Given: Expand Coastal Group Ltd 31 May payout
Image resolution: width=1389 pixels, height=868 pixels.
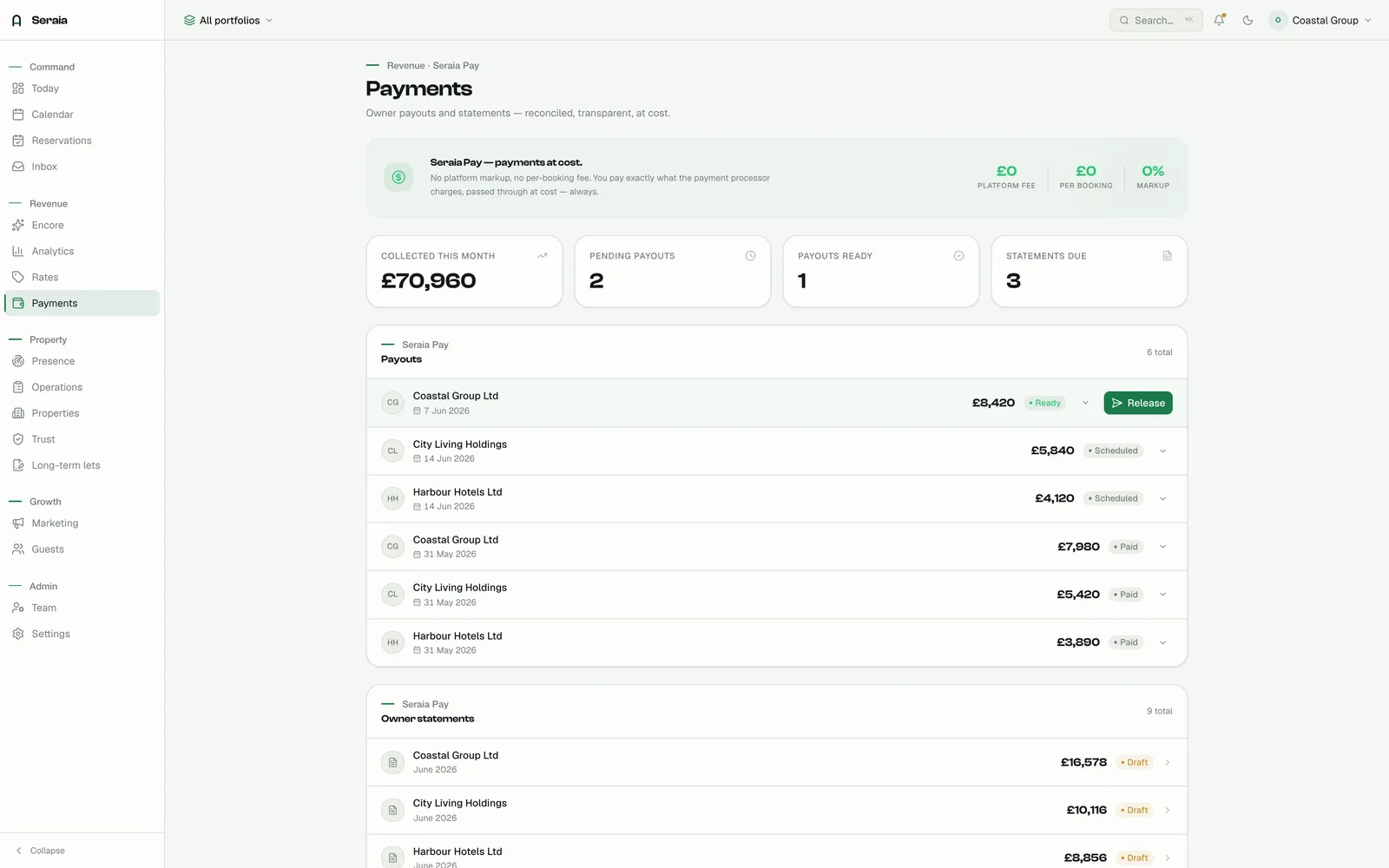Looking at the screenshot, I should pyautogui.click(x=1162, y=547).
